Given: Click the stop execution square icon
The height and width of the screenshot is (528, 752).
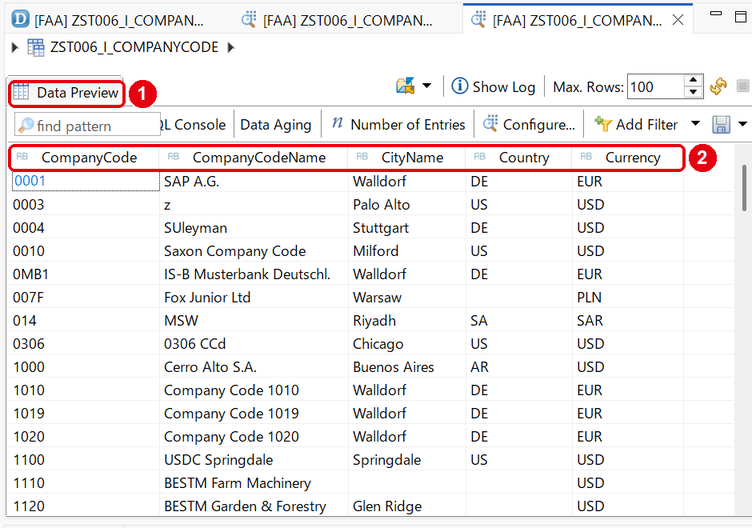Looking at the screenshot, I should [x=743, y=86].
